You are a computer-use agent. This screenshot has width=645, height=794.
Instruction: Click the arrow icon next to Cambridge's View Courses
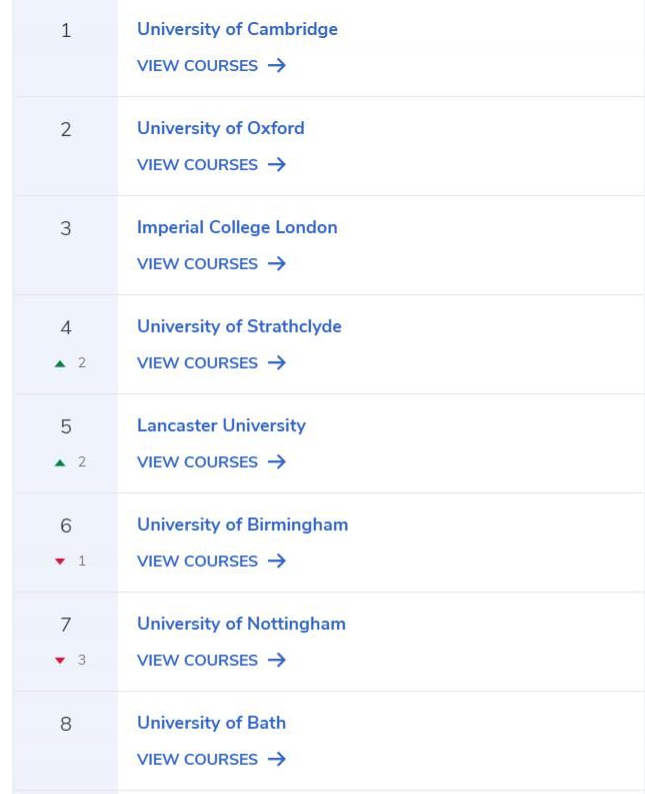[x=276, y=65]
